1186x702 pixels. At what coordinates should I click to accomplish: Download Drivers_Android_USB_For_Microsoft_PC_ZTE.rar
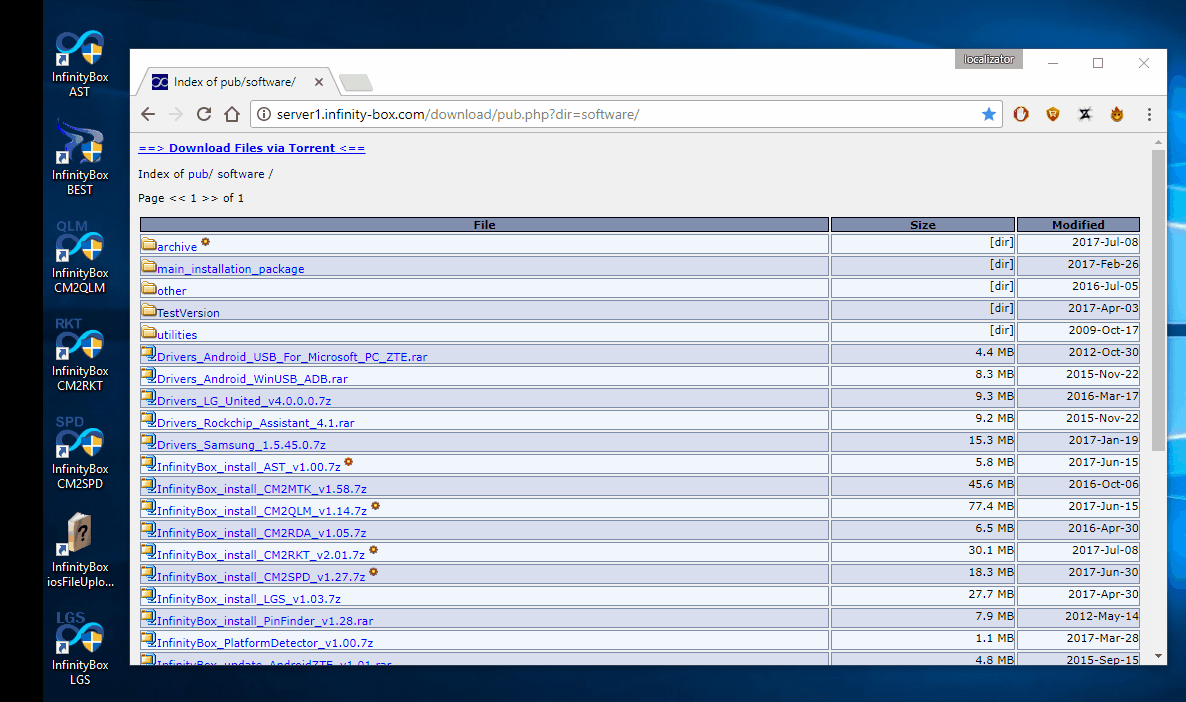[292, 357]
